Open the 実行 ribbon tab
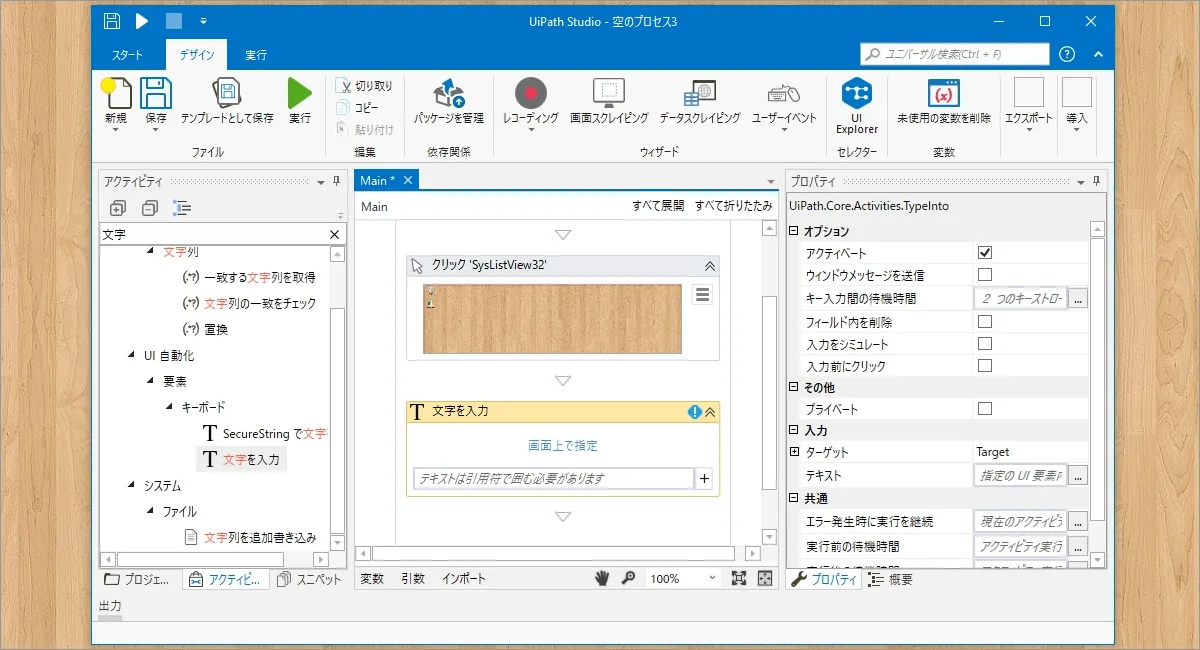The width and height of the screenshot is (1200, 650). (x=256, y=55)
